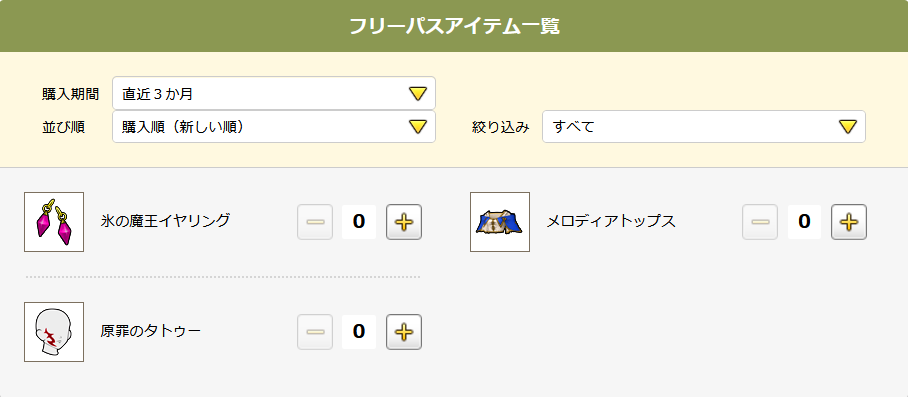This screenshot has width=908, height=397.
Task: Increase 氷の魔王イヤリング quantity with plus
Action: point(404,222)
